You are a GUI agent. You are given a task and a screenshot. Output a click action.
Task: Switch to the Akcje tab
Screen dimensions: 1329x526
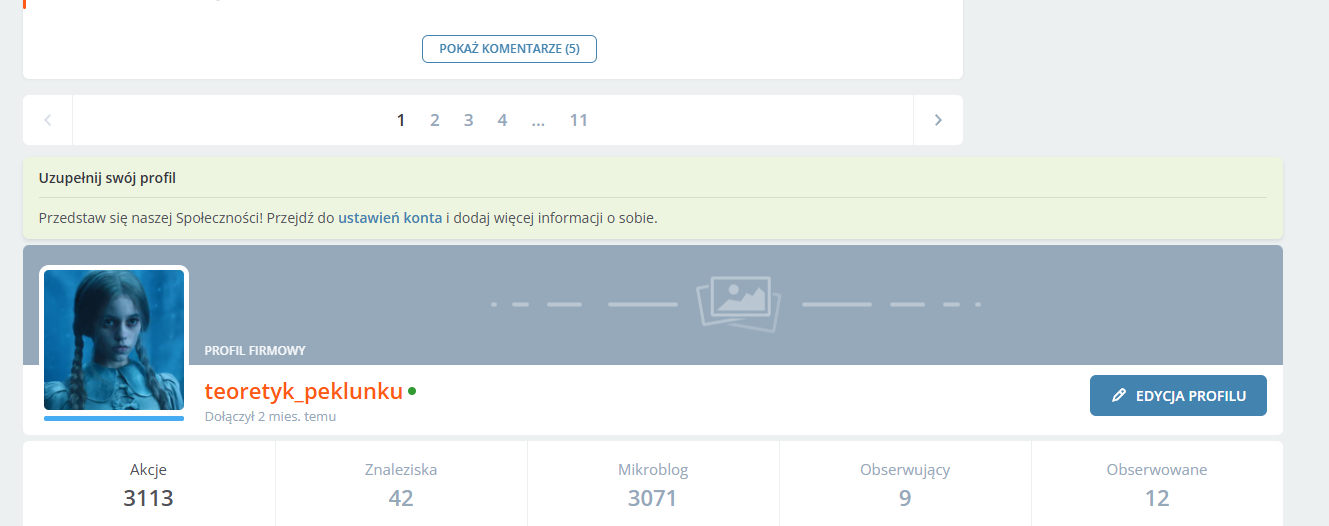pos(148,484)
